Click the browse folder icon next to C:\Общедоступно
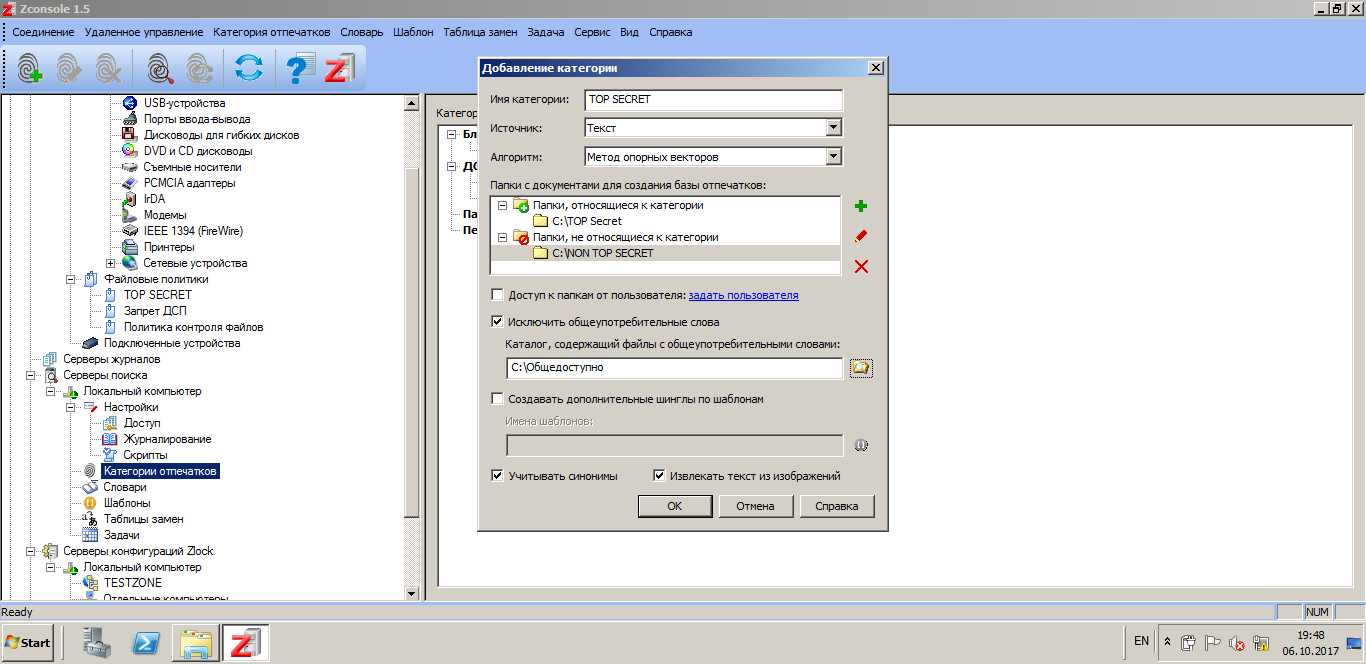Viewport: 1366px width, 664px height. pos(861,368)
